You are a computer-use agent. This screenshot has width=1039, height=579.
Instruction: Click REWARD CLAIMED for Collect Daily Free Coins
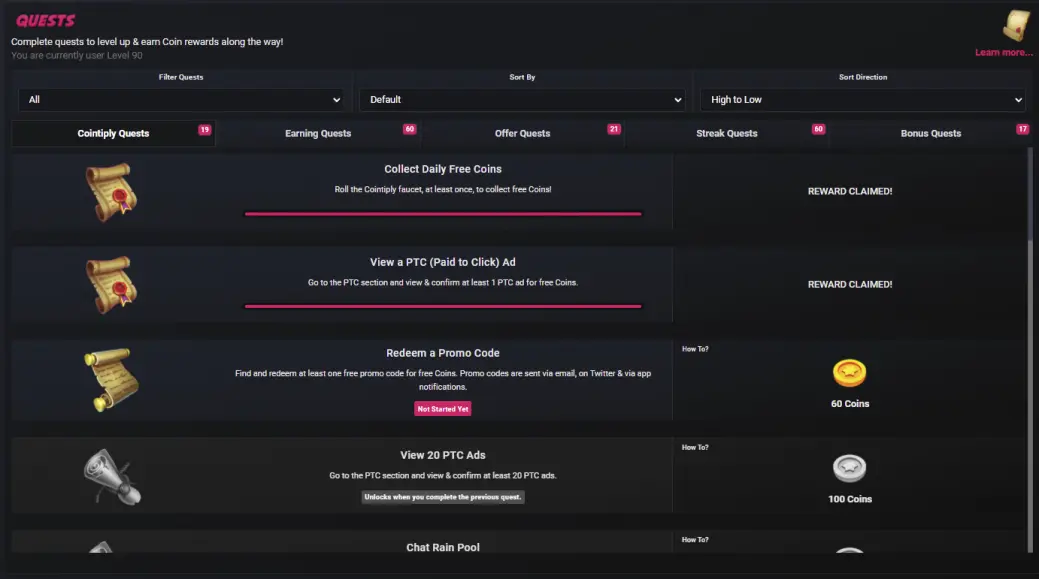point(849,191)
